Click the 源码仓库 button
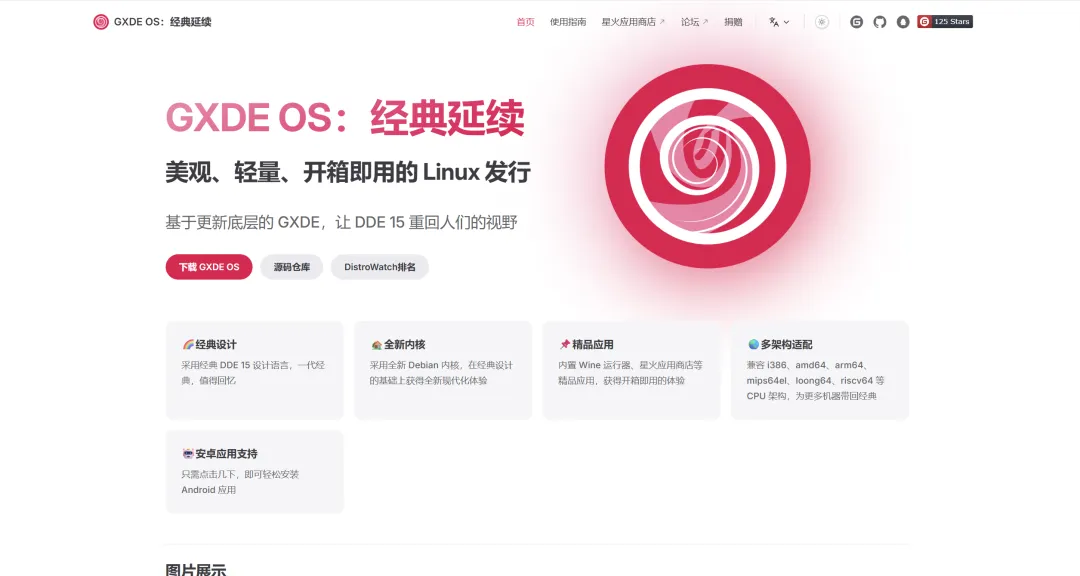Viewport: 1080px width, 576px height. click(x=291, y=267)
